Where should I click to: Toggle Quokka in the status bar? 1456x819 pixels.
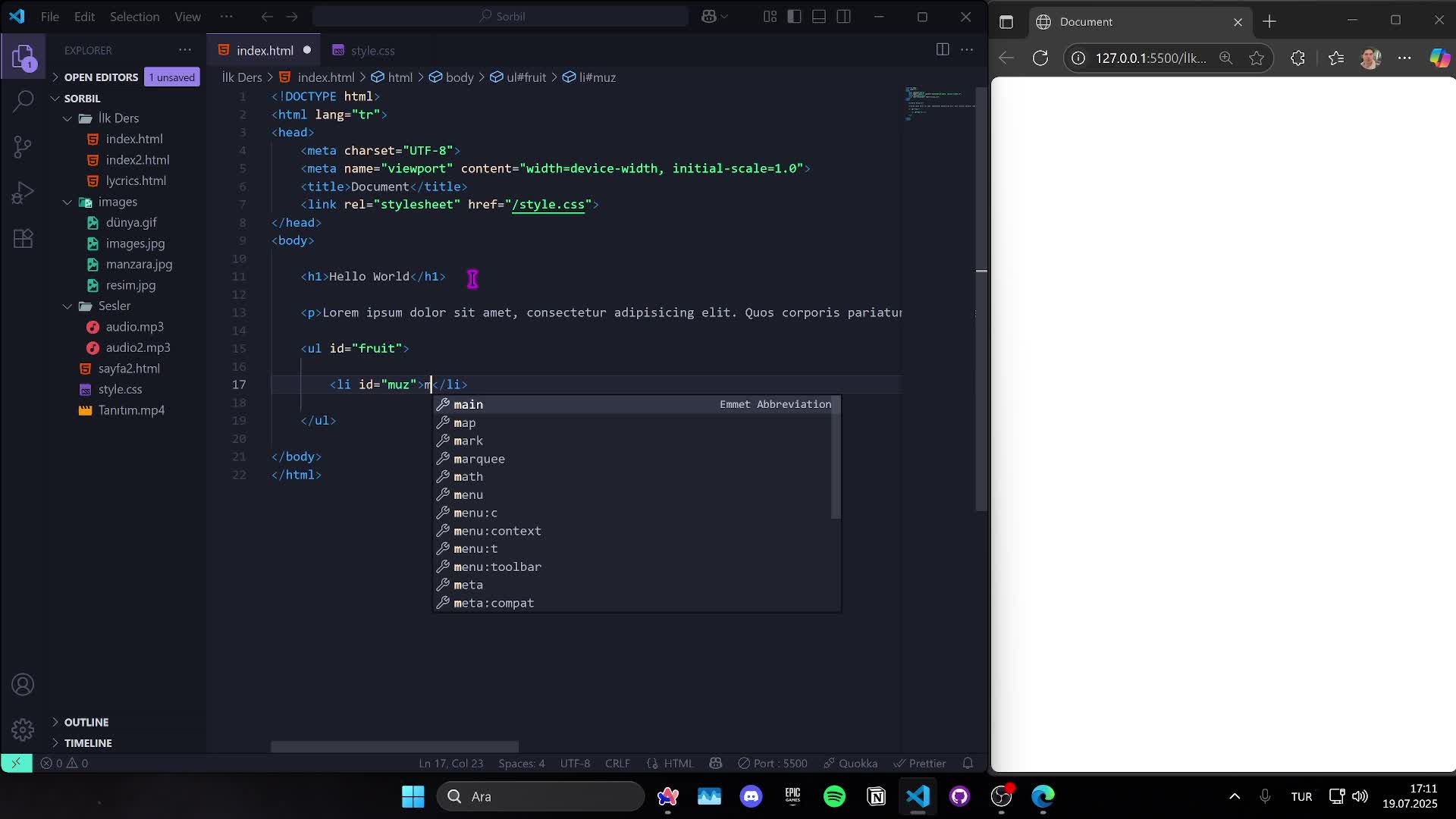850,764
